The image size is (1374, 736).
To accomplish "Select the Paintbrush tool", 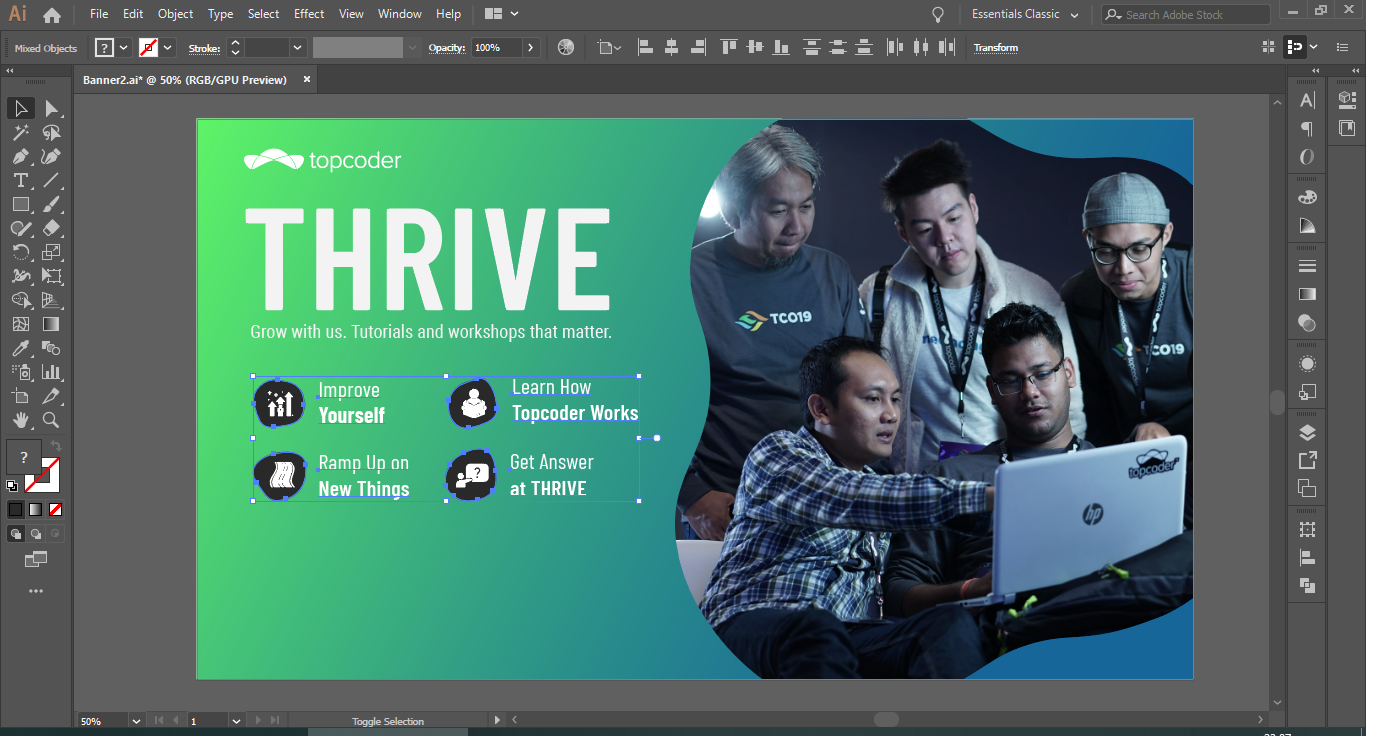I will 52,204.
